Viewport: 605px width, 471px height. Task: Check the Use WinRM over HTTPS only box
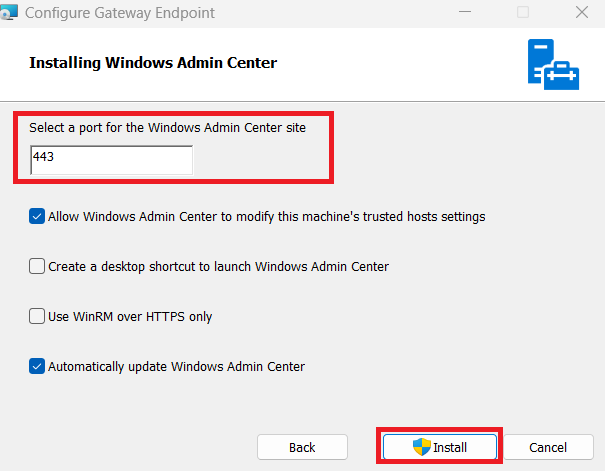pyautogui.click(x=37, y=317)
